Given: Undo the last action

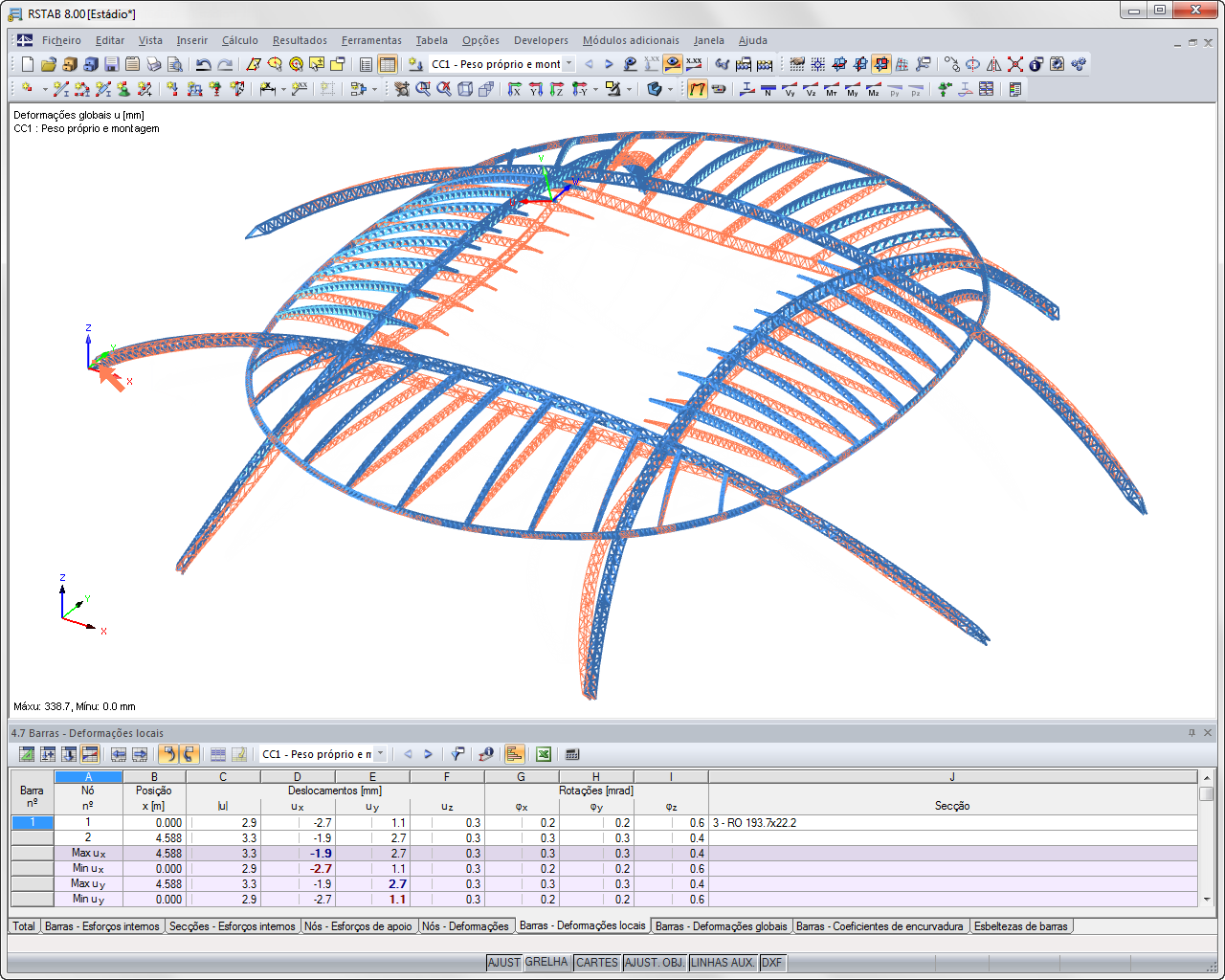Looking at the screenshot, I should 204,64.
